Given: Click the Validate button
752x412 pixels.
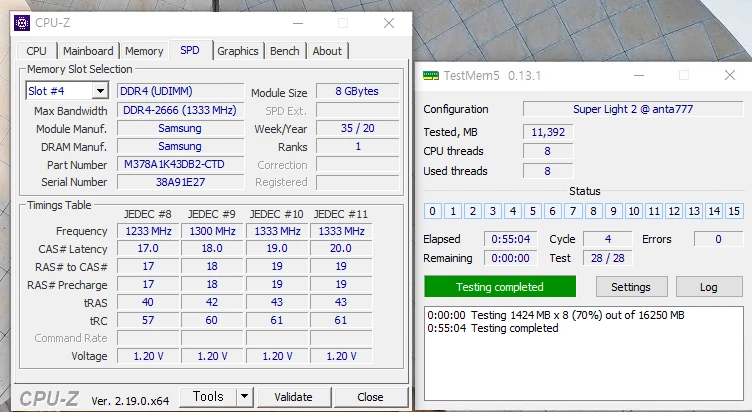Looking at the screenshot, I should 294,397.
